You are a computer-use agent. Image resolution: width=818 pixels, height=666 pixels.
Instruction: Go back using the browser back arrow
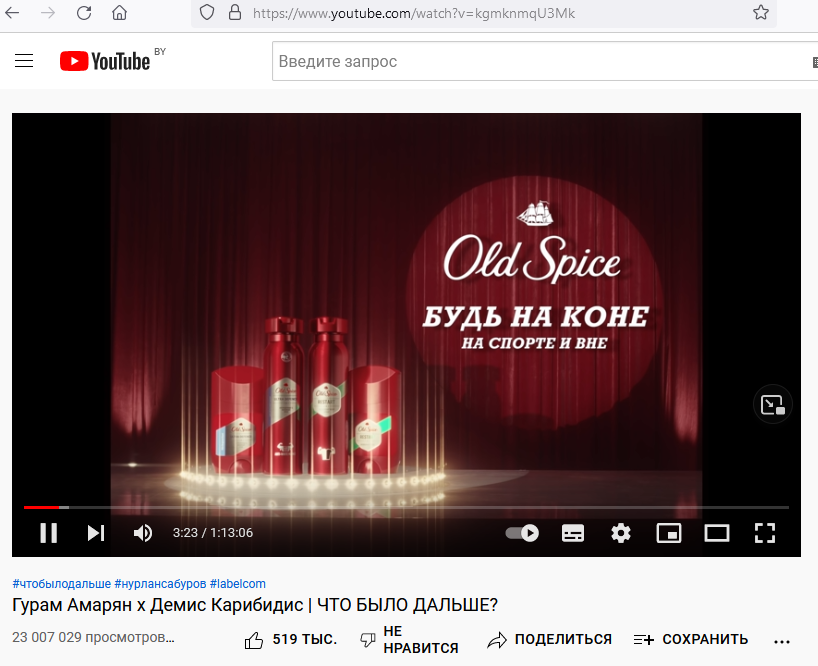point(12,13)
